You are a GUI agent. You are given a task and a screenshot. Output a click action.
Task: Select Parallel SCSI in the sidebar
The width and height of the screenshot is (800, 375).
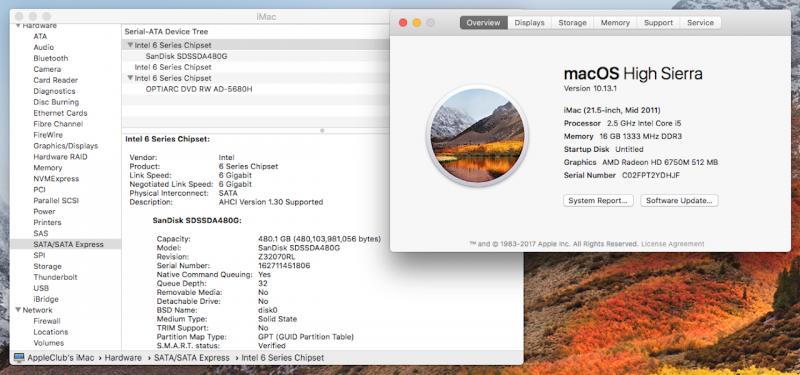coord(56,201)
